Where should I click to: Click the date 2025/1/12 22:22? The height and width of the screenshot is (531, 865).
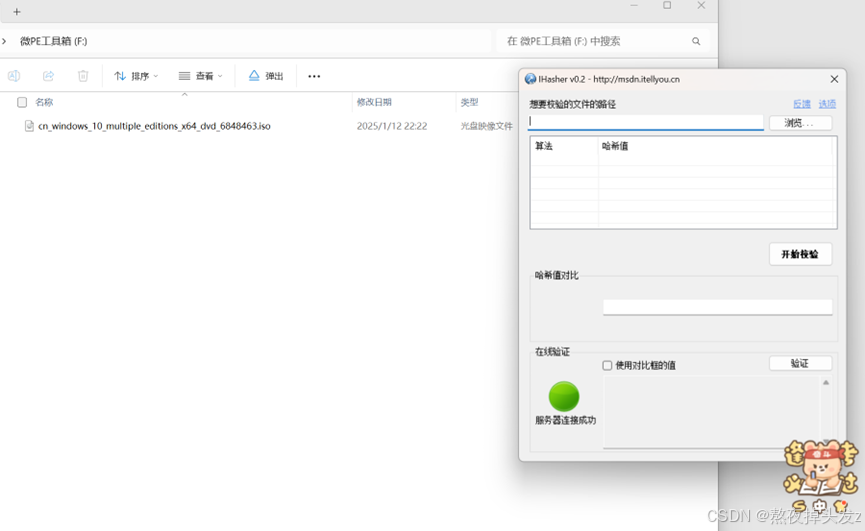392,126
